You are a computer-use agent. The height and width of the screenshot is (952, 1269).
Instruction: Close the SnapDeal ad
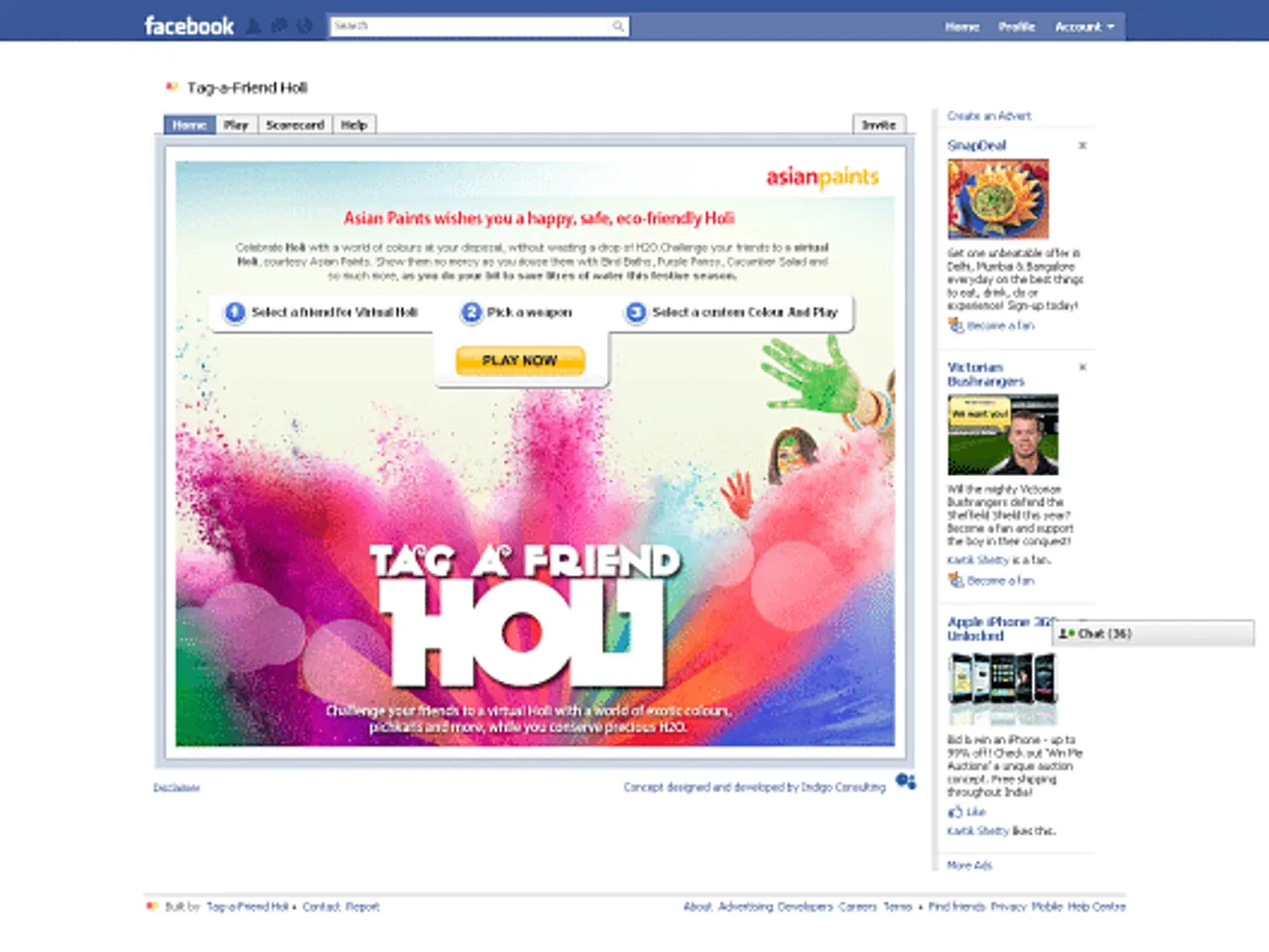[x=1082, y=146]
